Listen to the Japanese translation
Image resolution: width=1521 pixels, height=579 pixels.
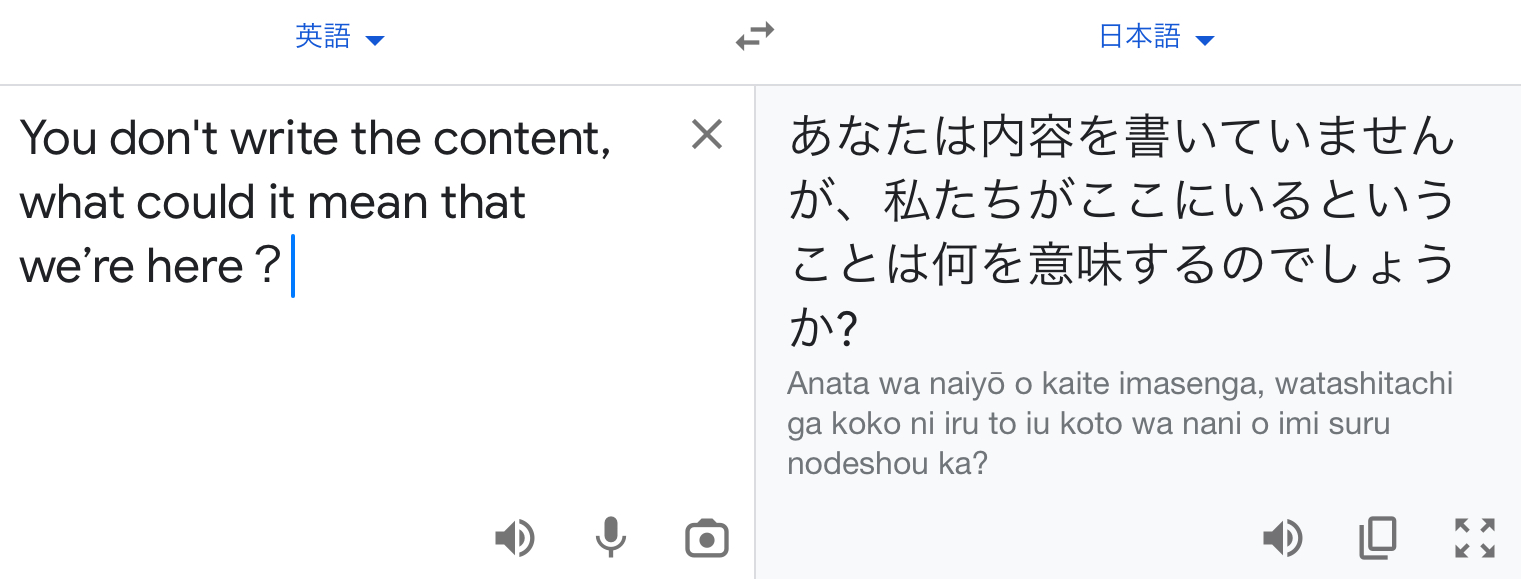[x=1282, y=539]
